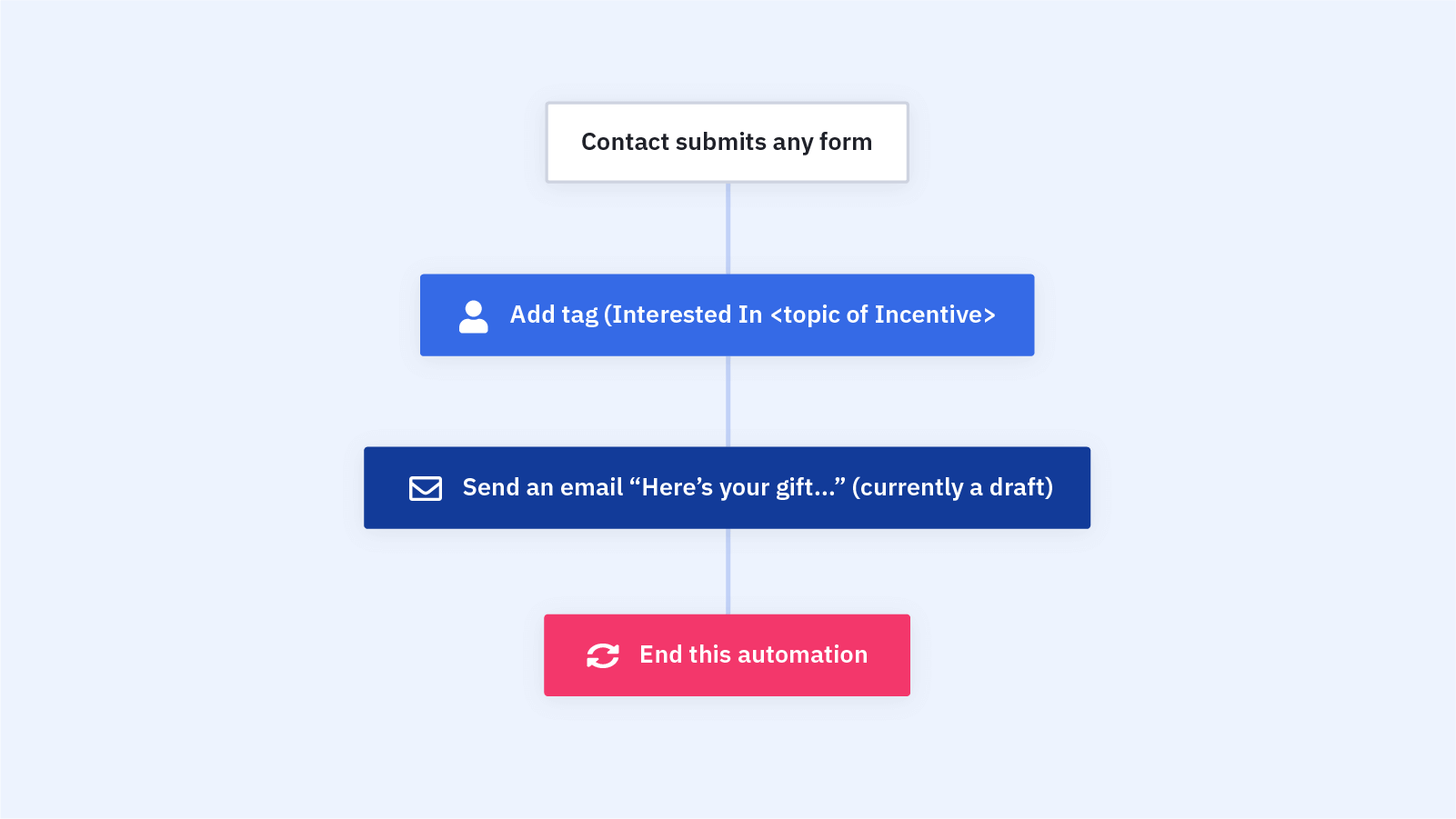
Task: Click the person icon on Add tag step
Action: (473, 316)
